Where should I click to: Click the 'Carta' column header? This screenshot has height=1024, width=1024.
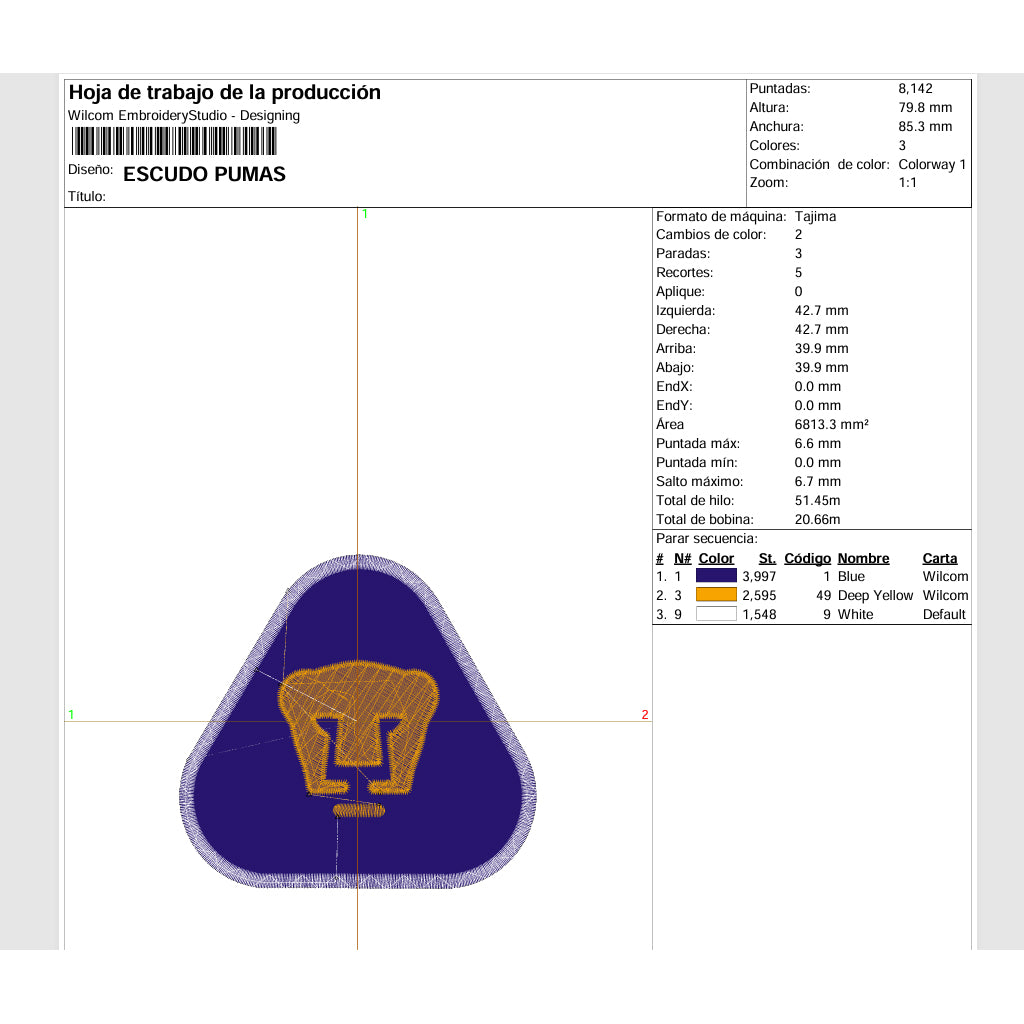tap(939, 558)
